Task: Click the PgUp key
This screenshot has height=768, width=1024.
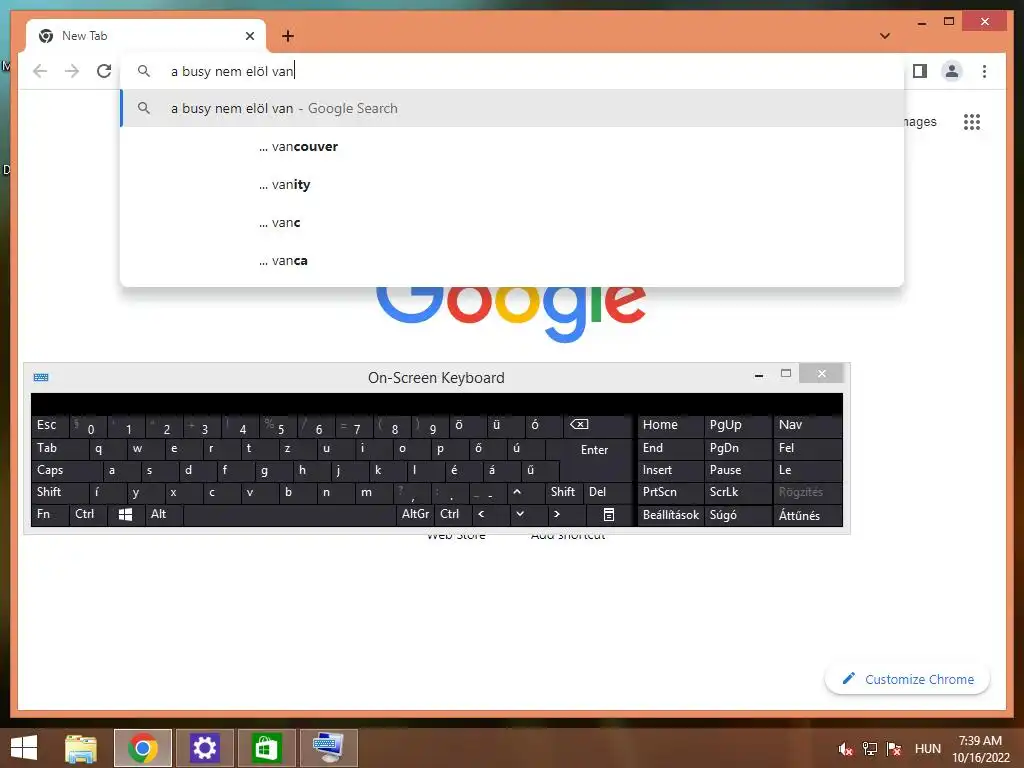Action: coord(737,426)
